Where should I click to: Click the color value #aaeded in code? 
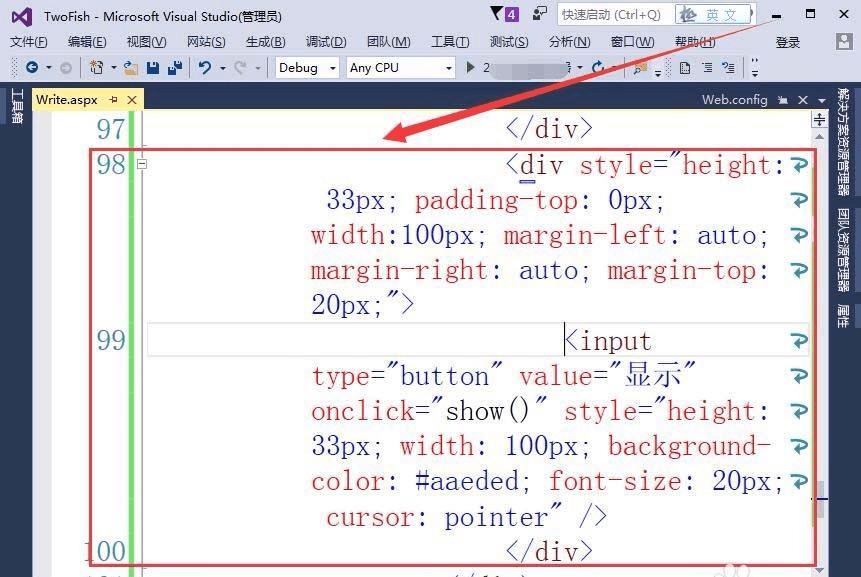468,481
